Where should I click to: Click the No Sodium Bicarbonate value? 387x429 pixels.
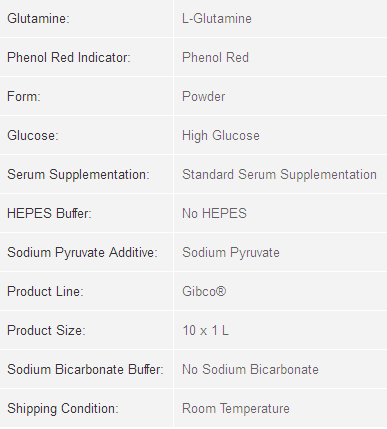[x=250, y=369]
